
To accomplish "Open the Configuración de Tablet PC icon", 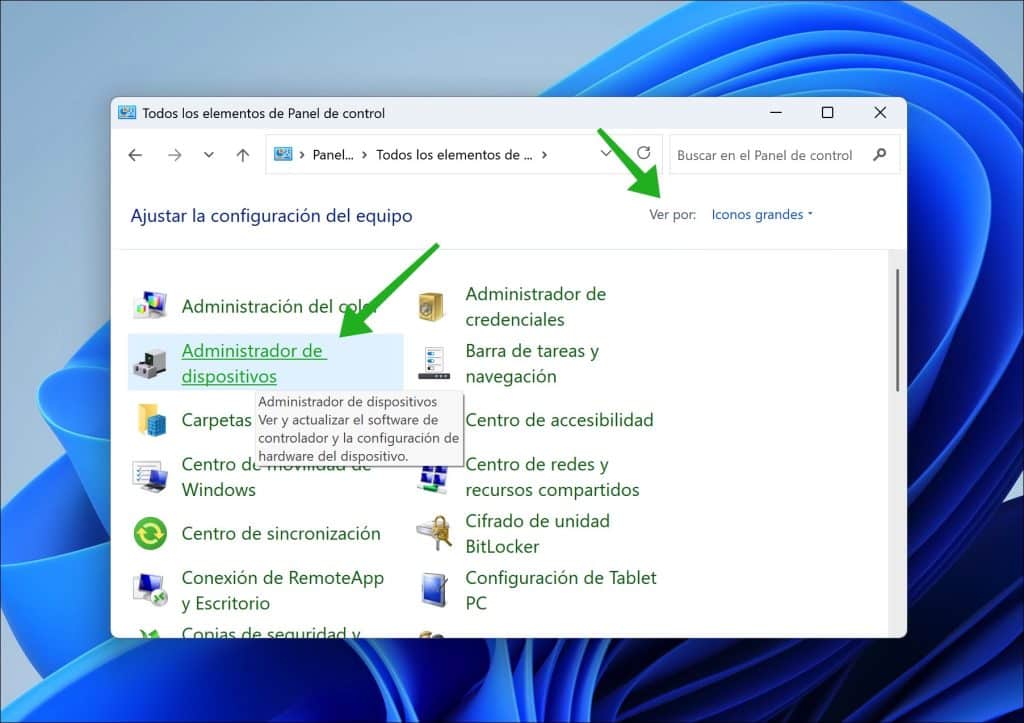I will click(434, 590).
